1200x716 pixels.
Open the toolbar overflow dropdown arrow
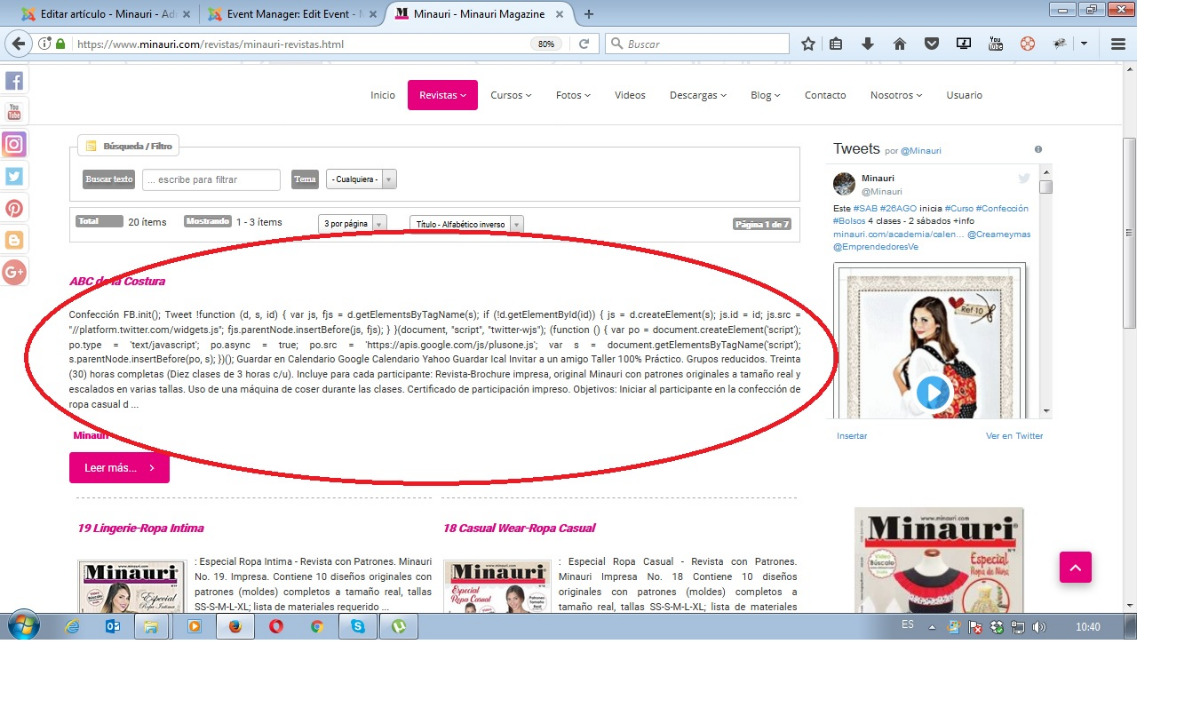1084,44
